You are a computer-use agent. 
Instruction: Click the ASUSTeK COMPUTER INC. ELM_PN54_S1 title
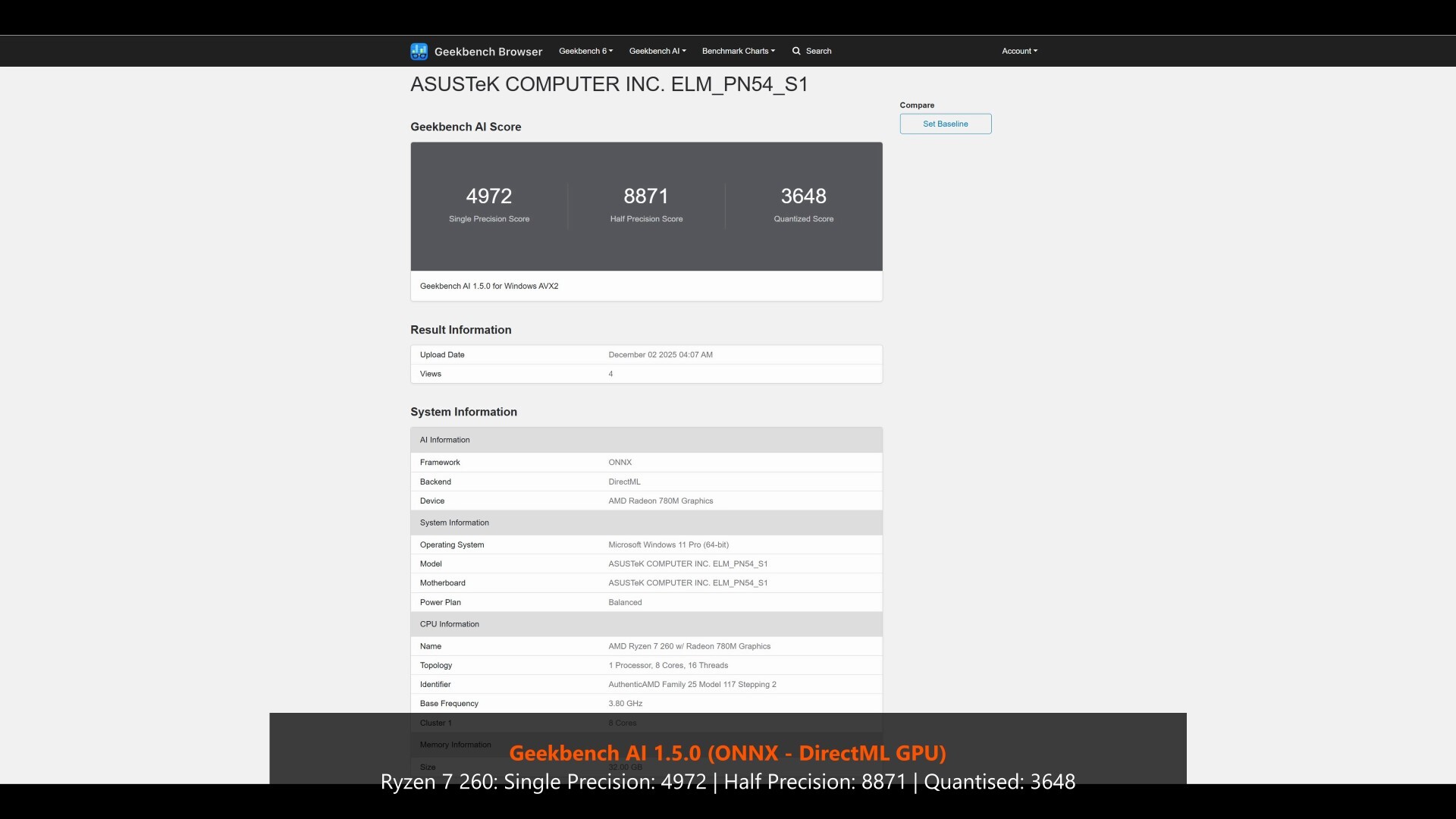coord(610,84)
